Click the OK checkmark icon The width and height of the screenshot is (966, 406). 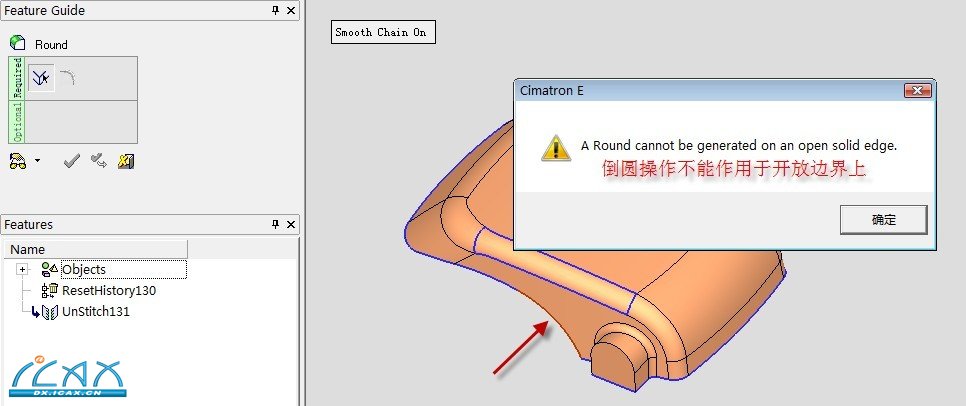coord(72,161)
